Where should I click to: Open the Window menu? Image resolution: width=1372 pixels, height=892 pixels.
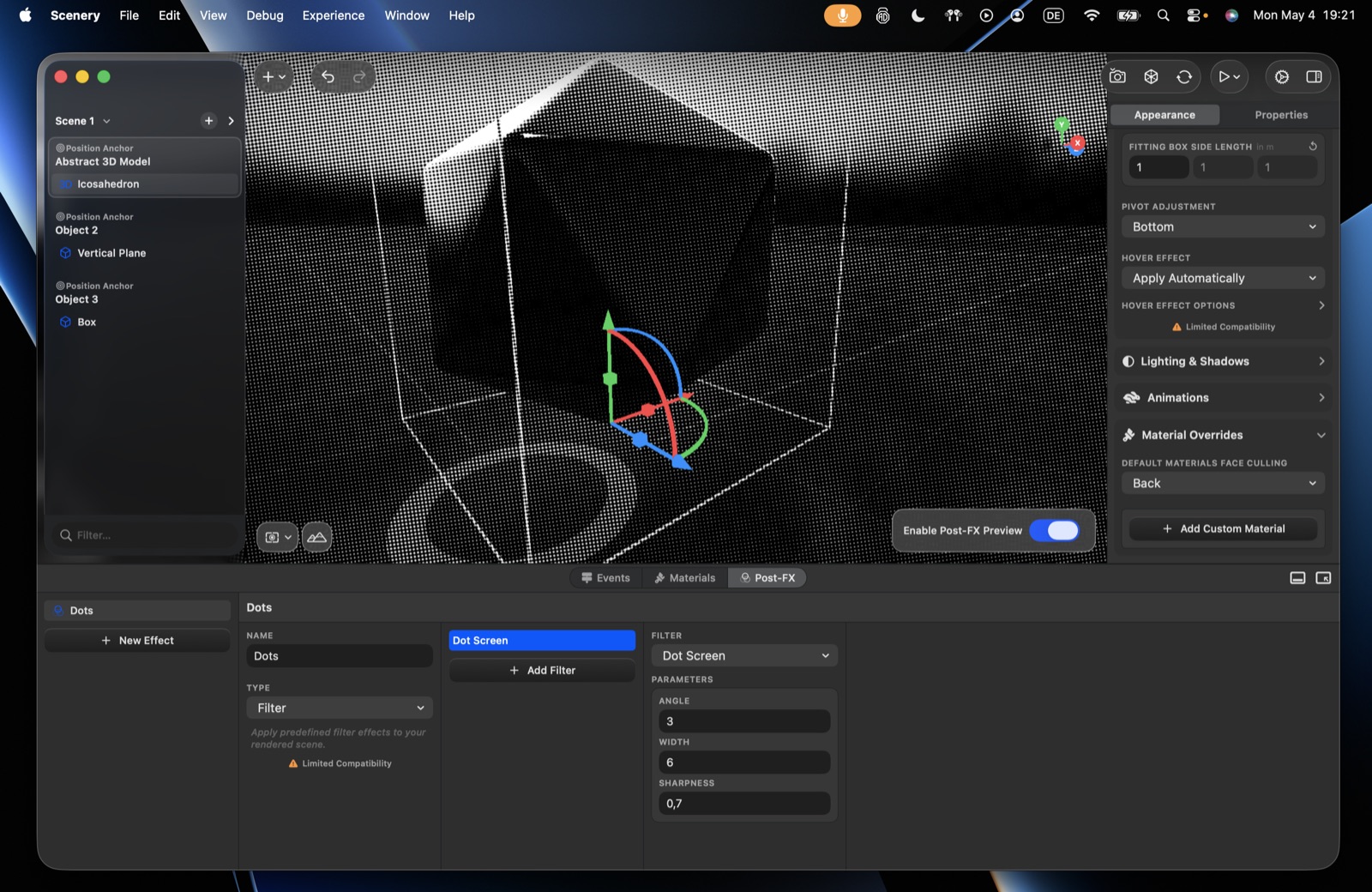coord(406,15)
